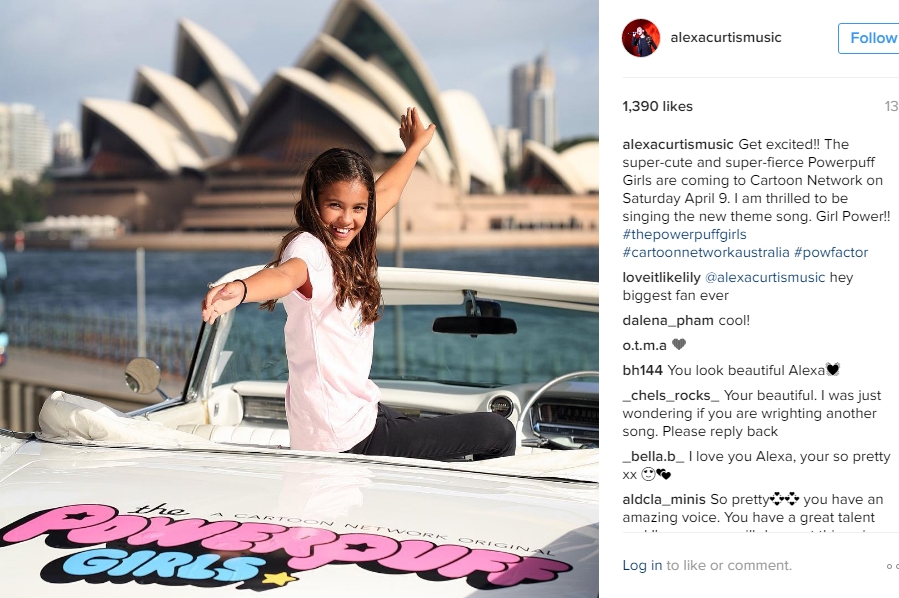The height and width of the screenshot is (598, 899).
Task: Open the #cartoonnetworkaustralia hashtag
Action: click(x=706, y=252)
